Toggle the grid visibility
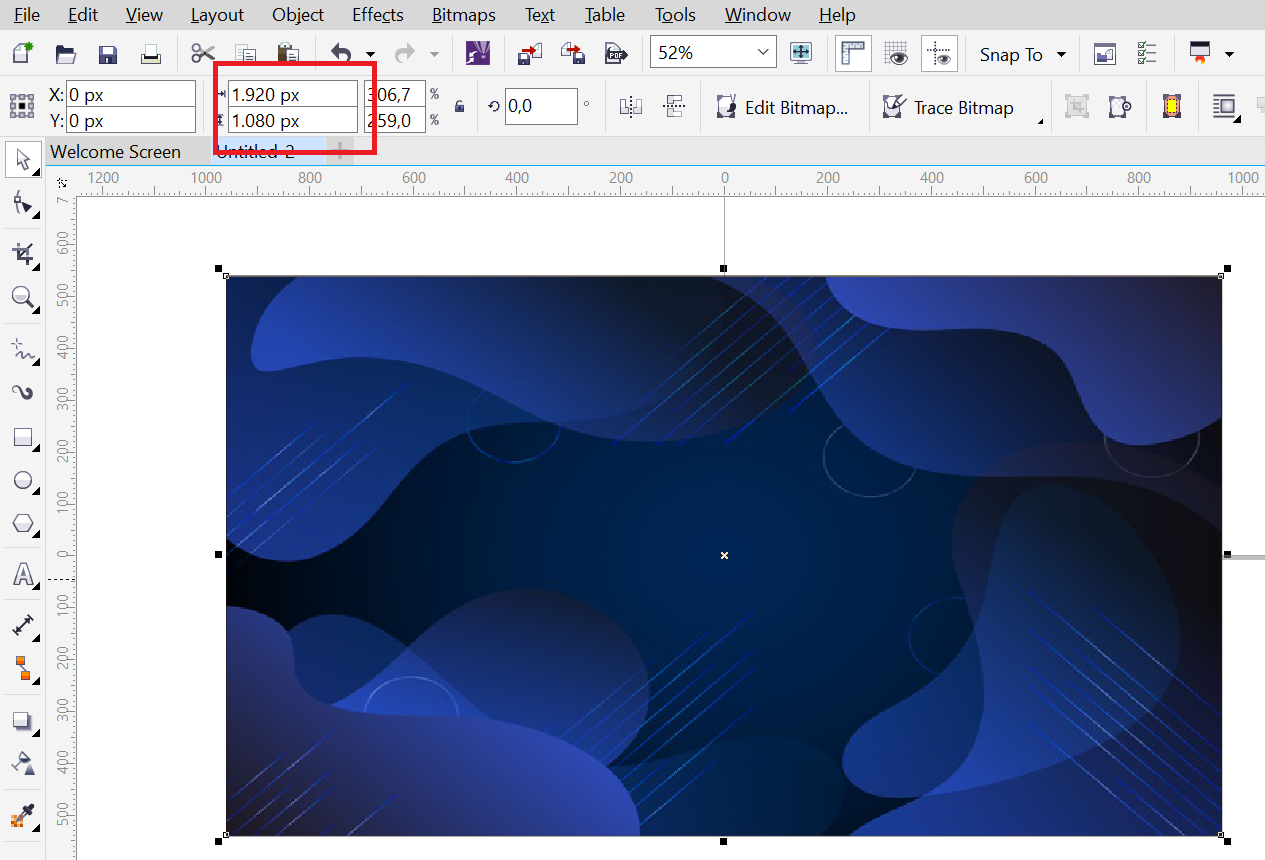The image size is (1265, 860). click(893, 53)
